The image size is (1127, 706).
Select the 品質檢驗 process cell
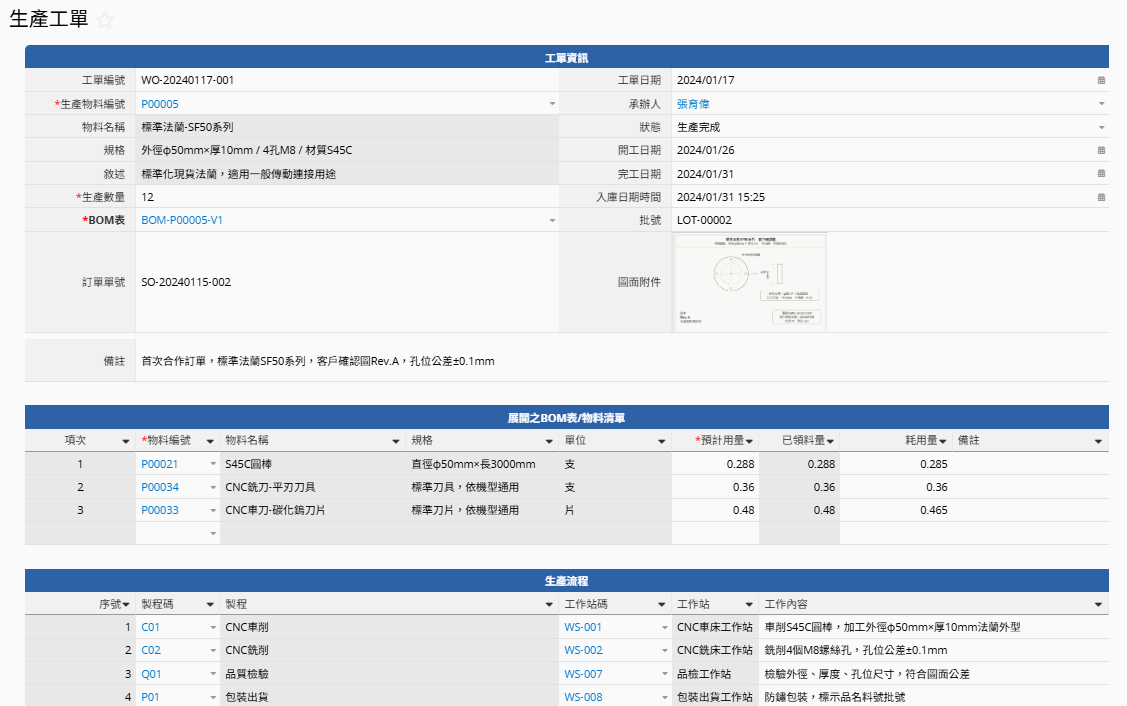click(390, 674)
